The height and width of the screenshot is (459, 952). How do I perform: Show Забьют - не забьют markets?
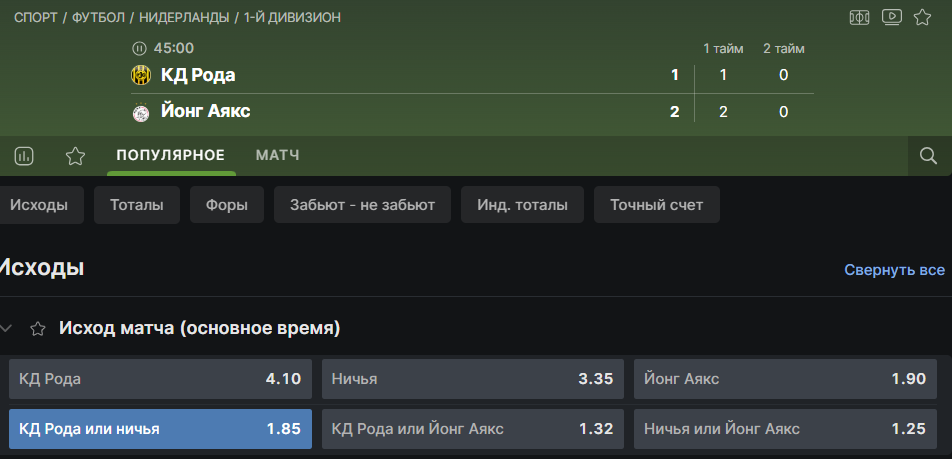coord(362,205)
